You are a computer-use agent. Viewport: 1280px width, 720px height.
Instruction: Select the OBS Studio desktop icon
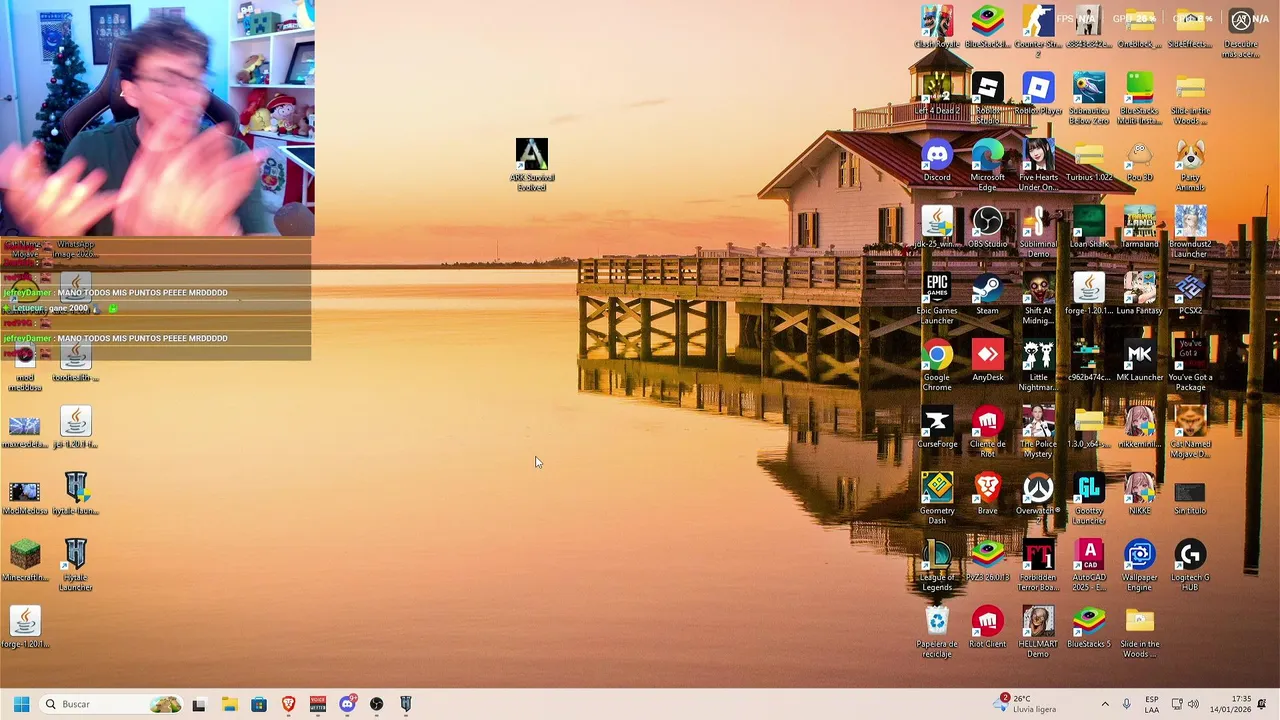pyautogui.click(x=987, y=229)
